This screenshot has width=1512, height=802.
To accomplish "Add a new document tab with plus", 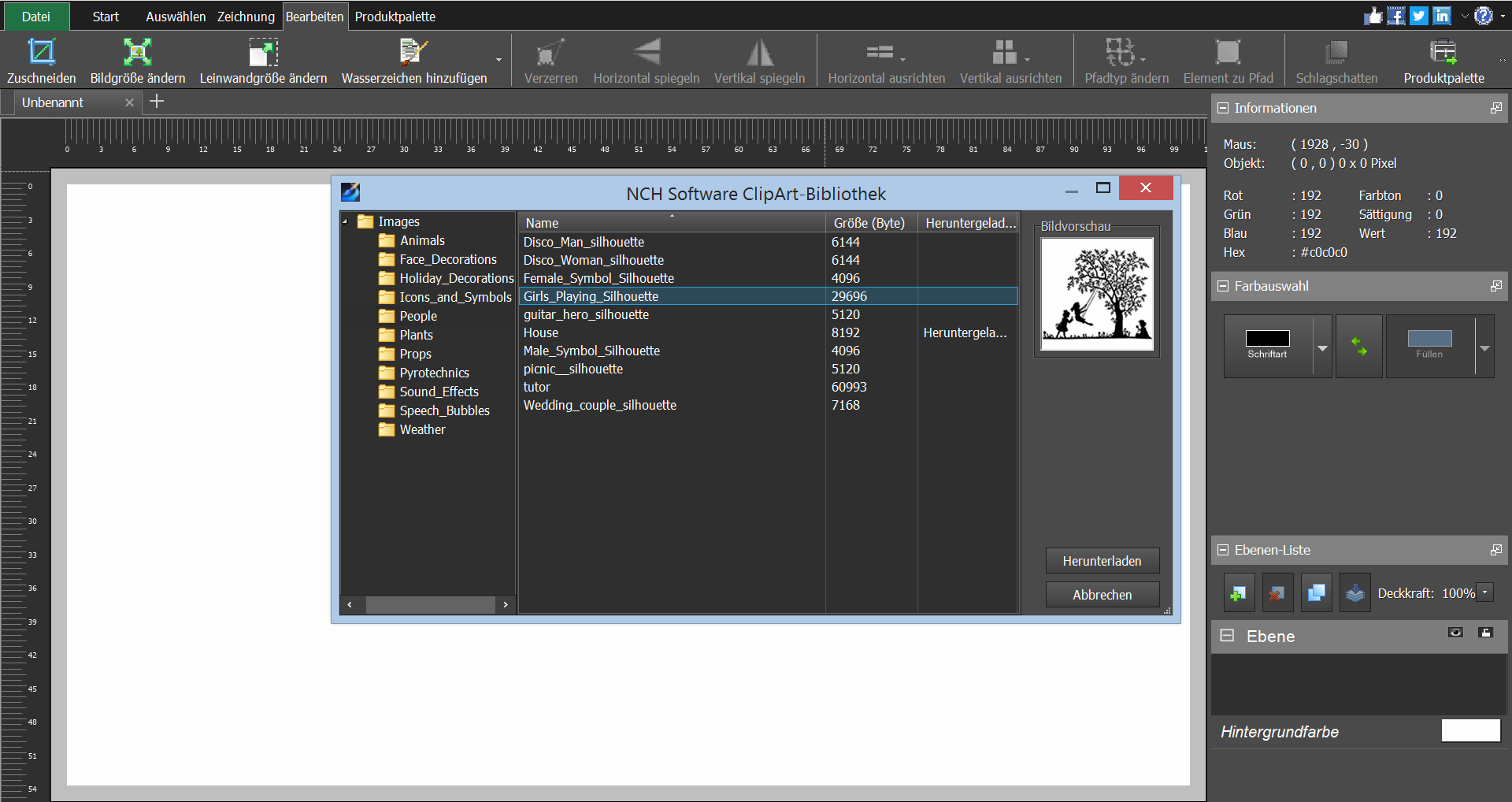I will 157,101.
